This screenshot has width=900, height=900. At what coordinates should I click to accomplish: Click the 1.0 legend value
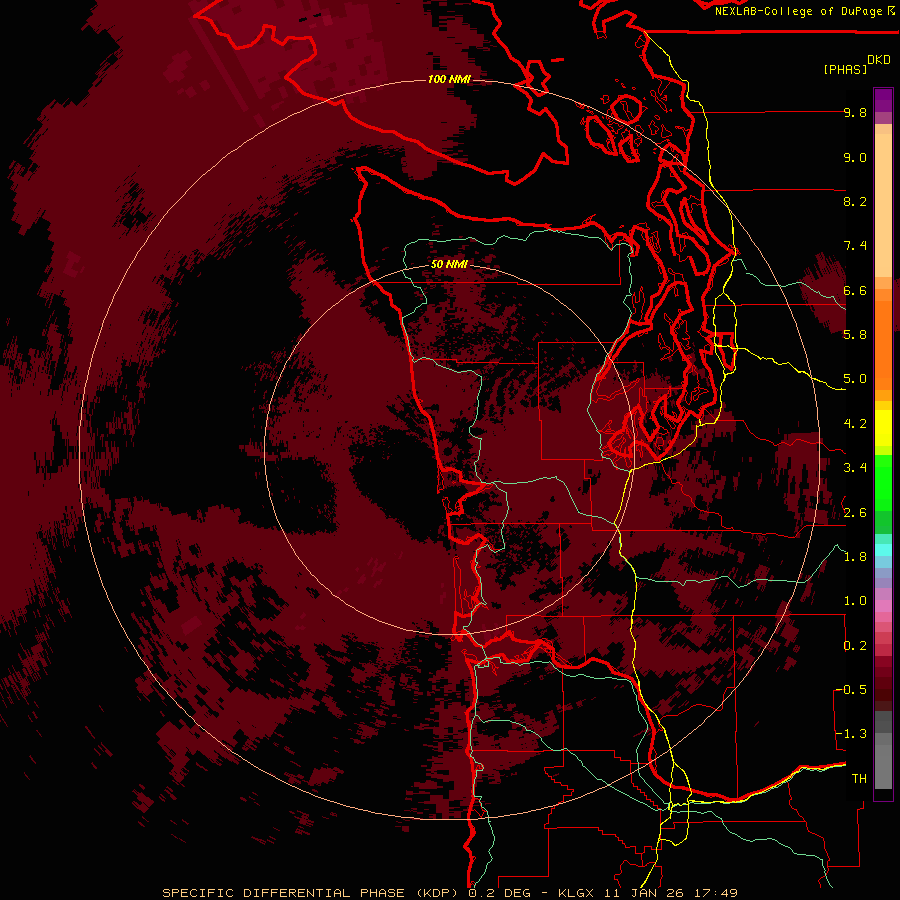855,601
